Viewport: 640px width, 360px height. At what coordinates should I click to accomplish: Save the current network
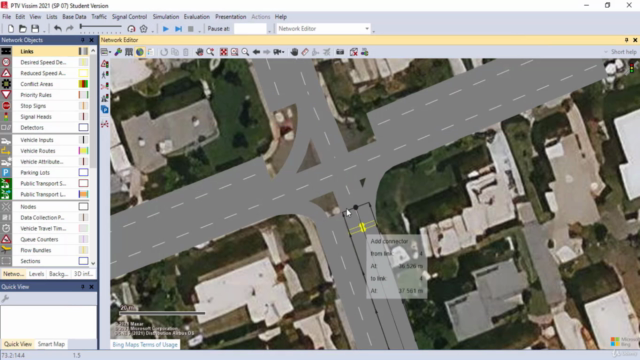pos(35,29)
